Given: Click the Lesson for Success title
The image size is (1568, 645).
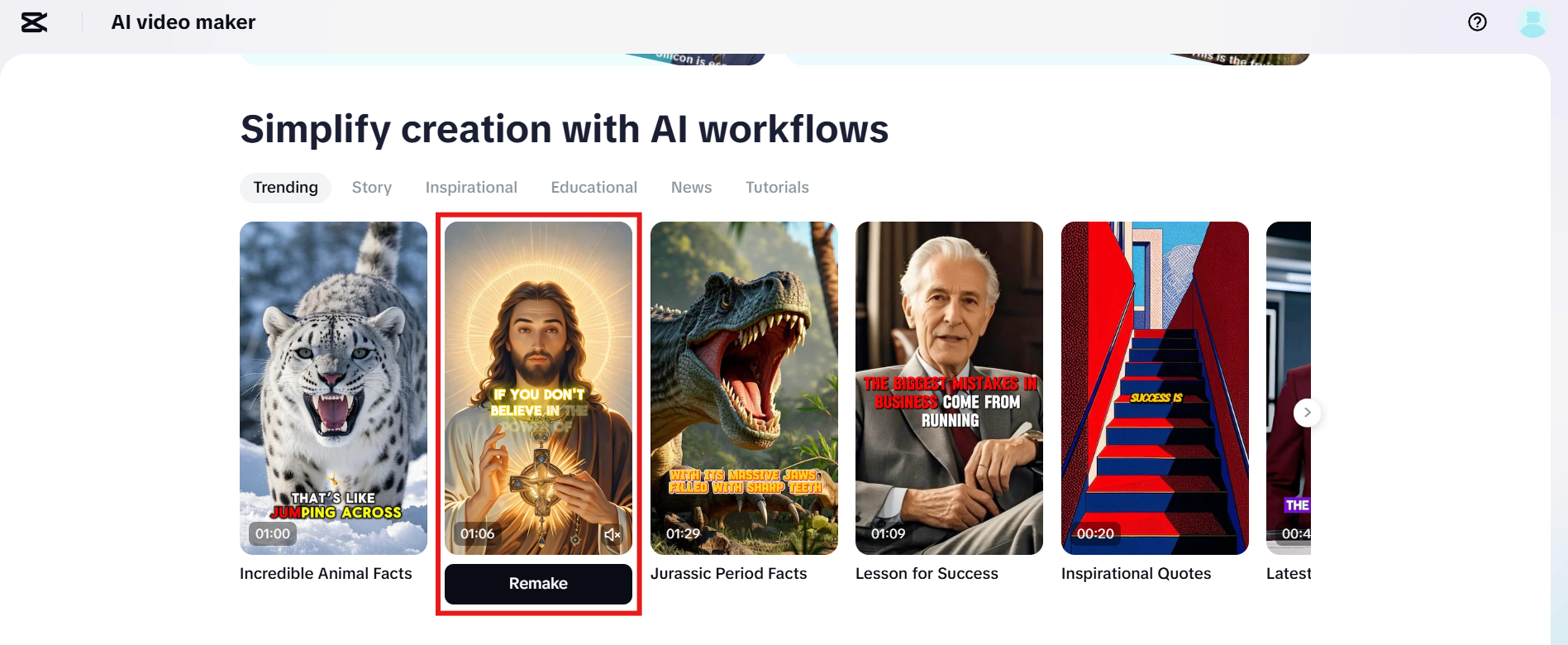Looking at the screenshot, I should pos(927,574).
